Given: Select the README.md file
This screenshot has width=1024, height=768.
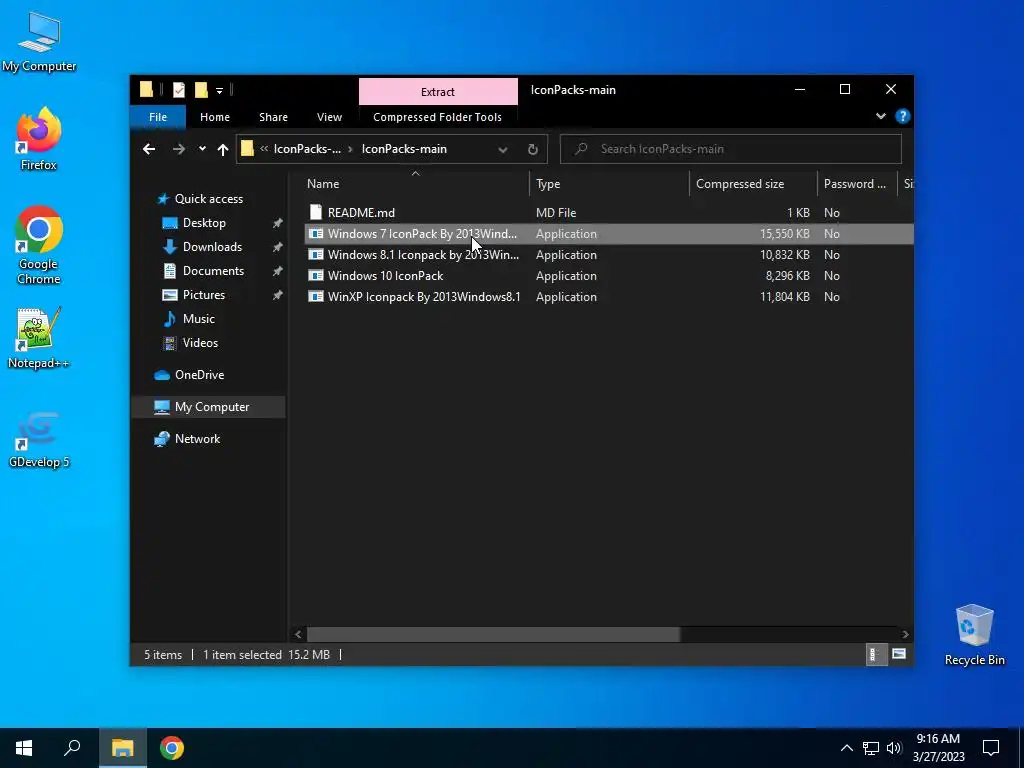Looking at the screenshot, I should pyautogui.click(x=361, y=213).
